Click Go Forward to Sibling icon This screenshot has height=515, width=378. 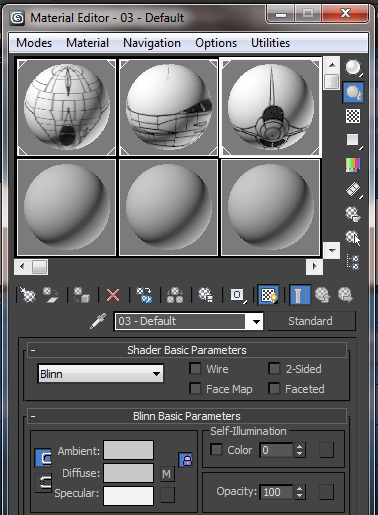345,295
